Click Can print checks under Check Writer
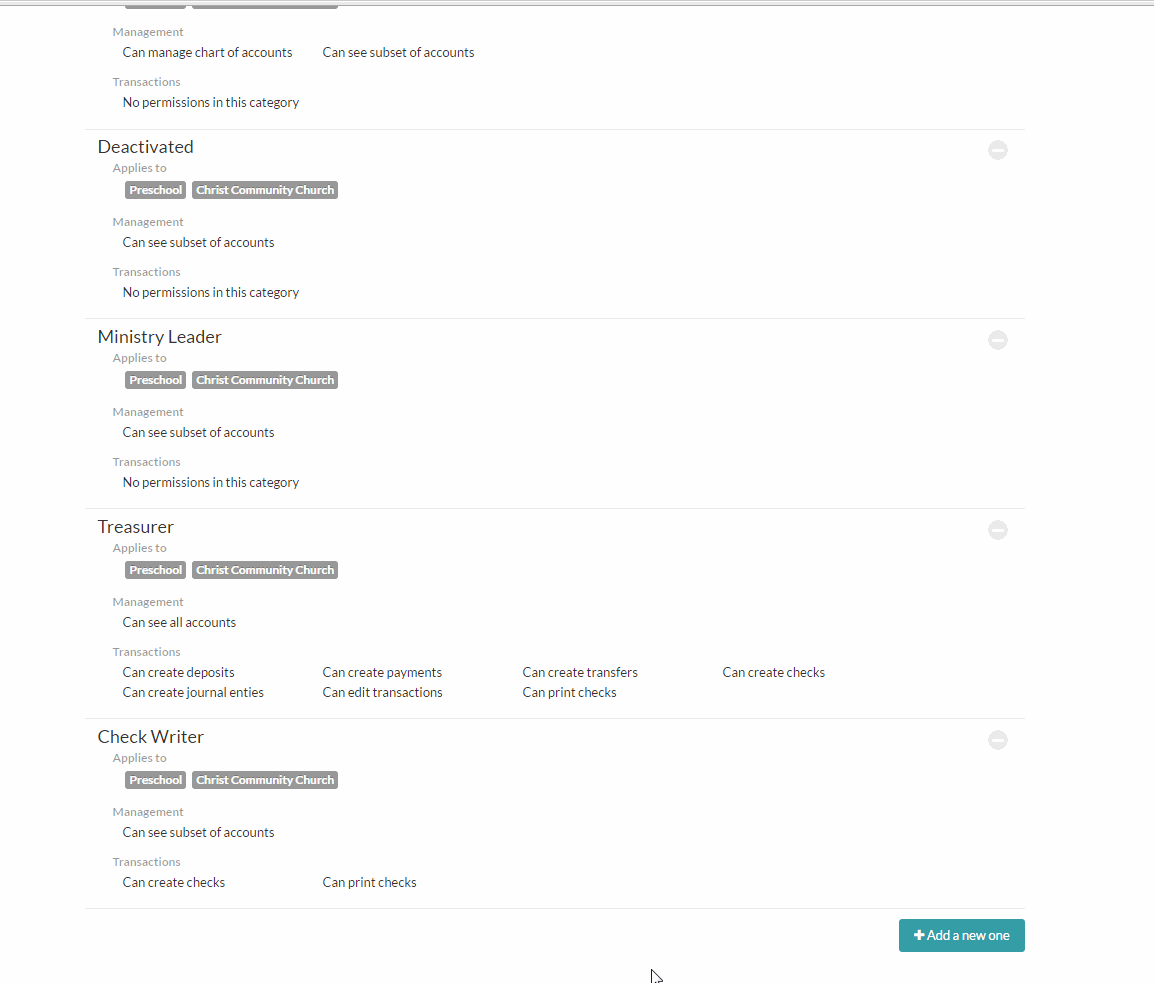 click(369, 882)
